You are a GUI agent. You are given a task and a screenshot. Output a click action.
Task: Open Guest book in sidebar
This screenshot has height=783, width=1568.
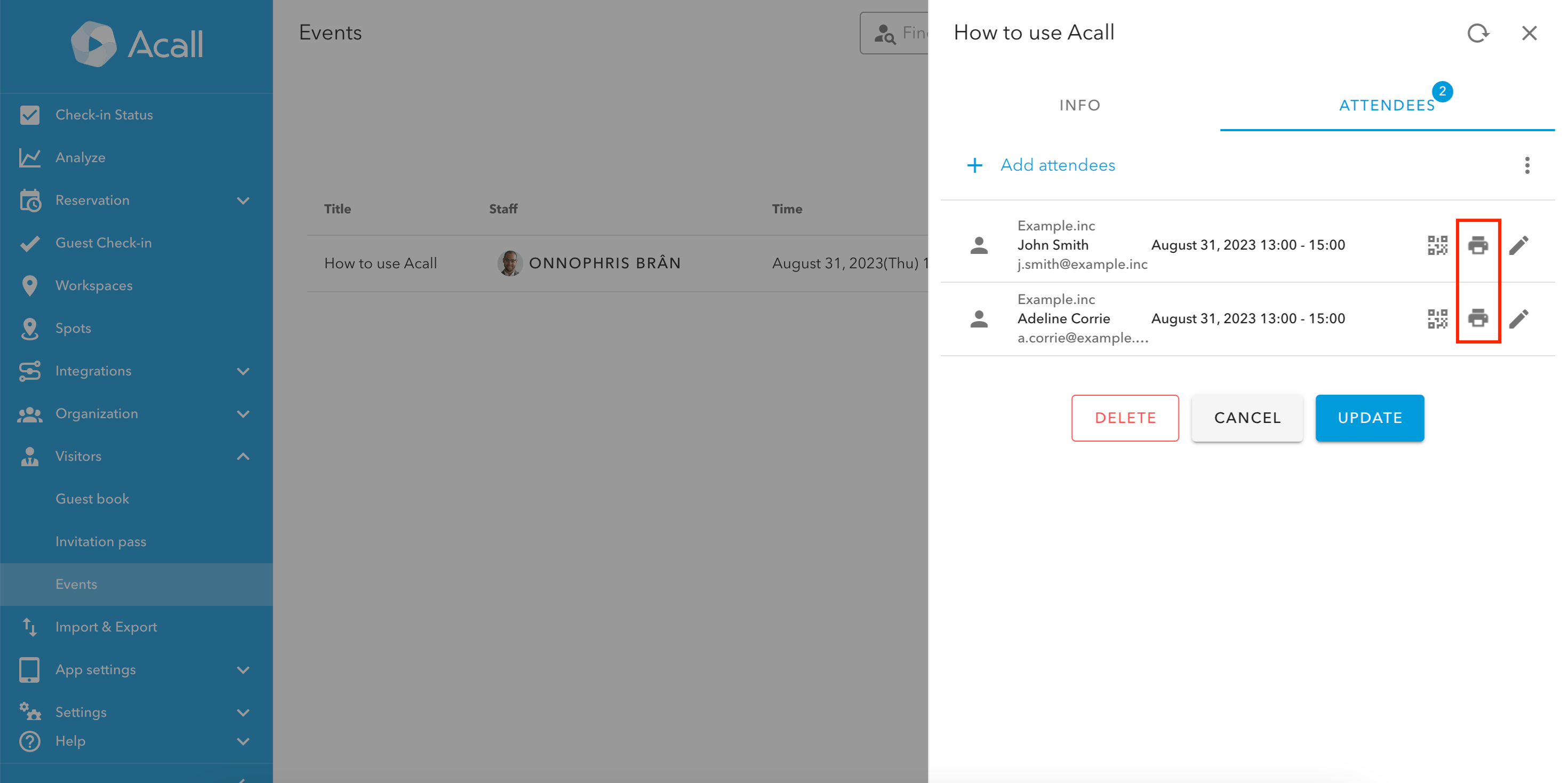pyautogui.click(x=92, y=499)
